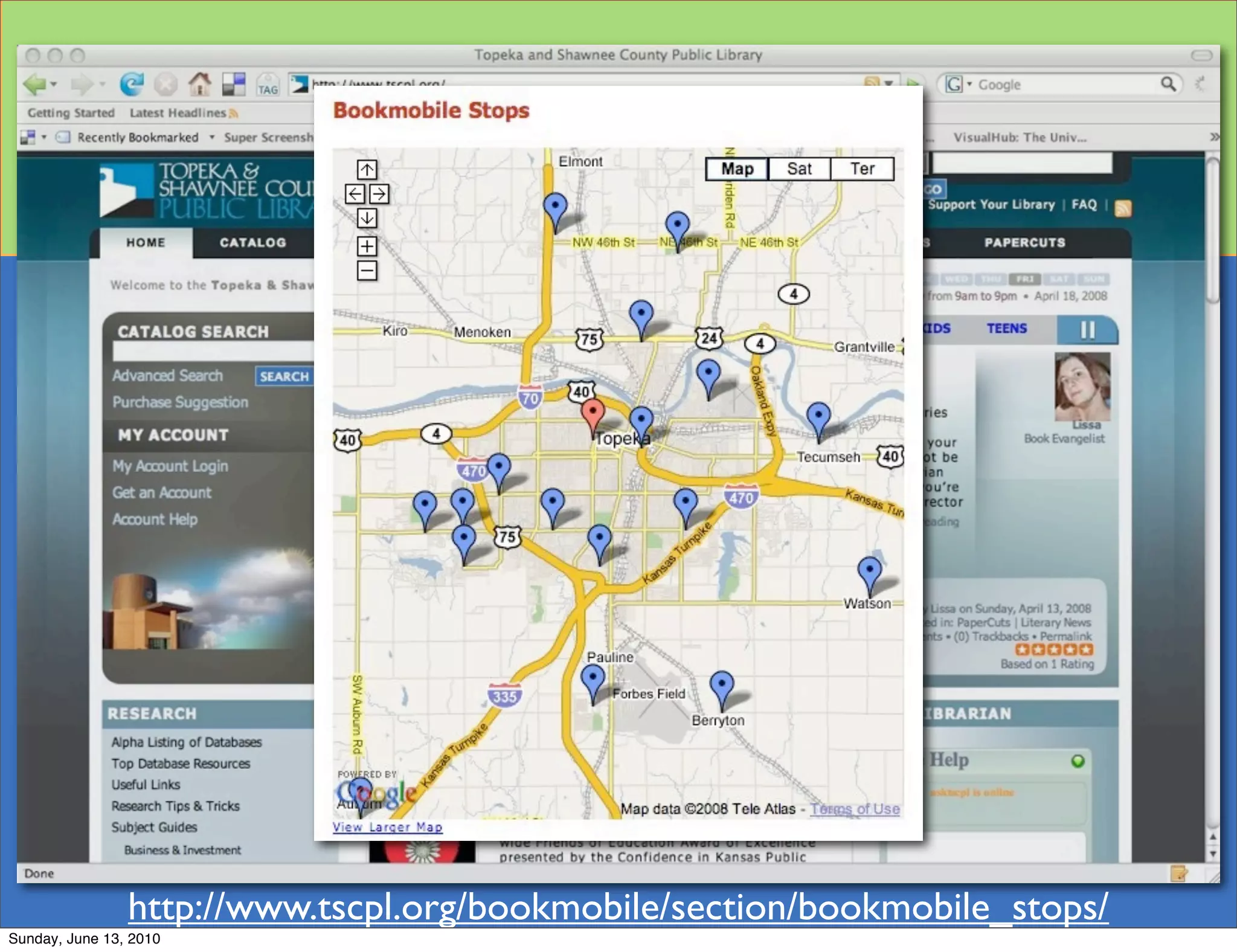Open Google search engine dropdown
The width and height of the screenshot is (1237, 952).
tap(969, 84)
